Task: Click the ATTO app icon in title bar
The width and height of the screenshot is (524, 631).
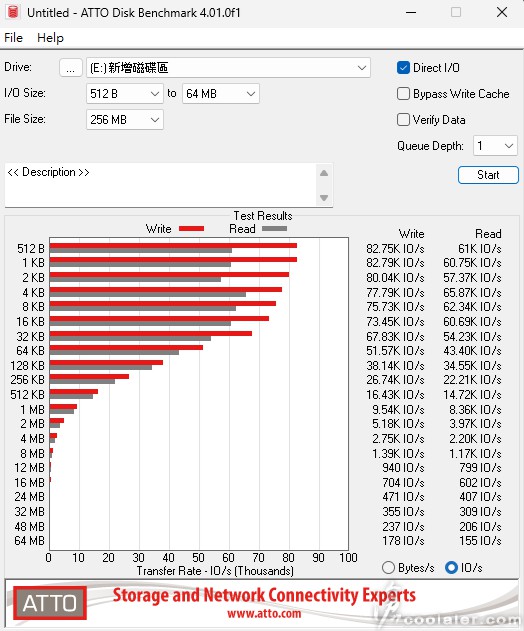Action: pos(13,12)
